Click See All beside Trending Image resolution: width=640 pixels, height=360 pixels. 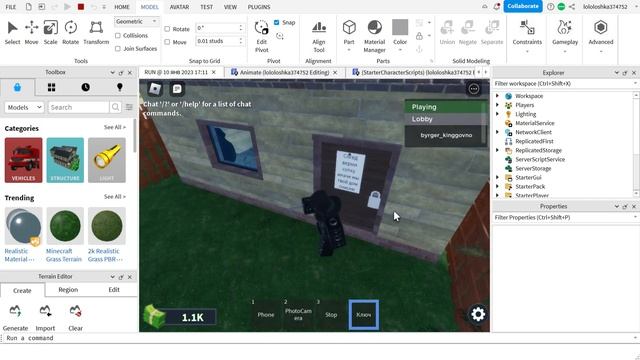[x=115, y=197]
